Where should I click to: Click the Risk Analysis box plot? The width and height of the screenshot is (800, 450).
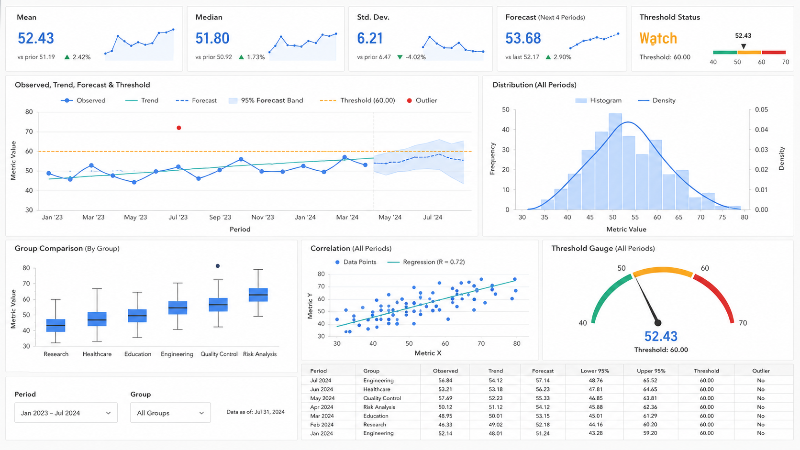pos(259,295)
